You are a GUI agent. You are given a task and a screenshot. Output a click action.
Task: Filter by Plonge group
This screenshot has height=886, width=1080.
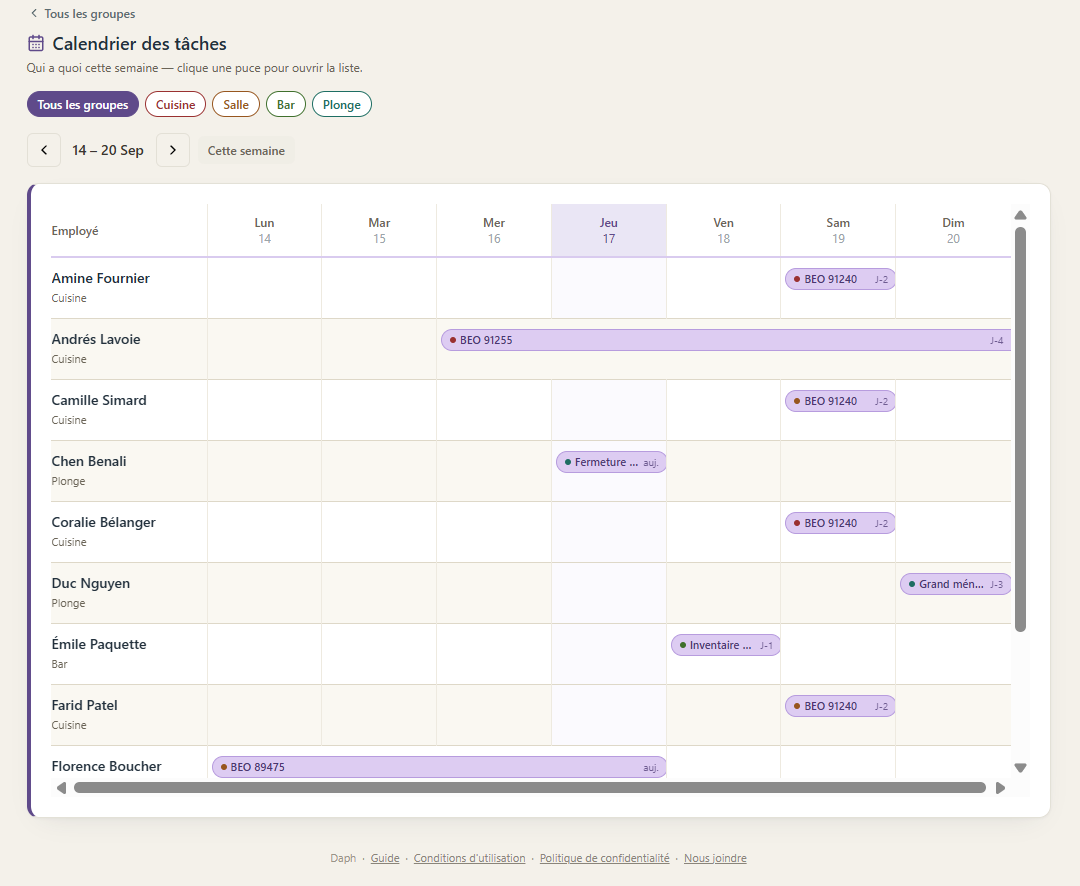[x=342, y=105]
